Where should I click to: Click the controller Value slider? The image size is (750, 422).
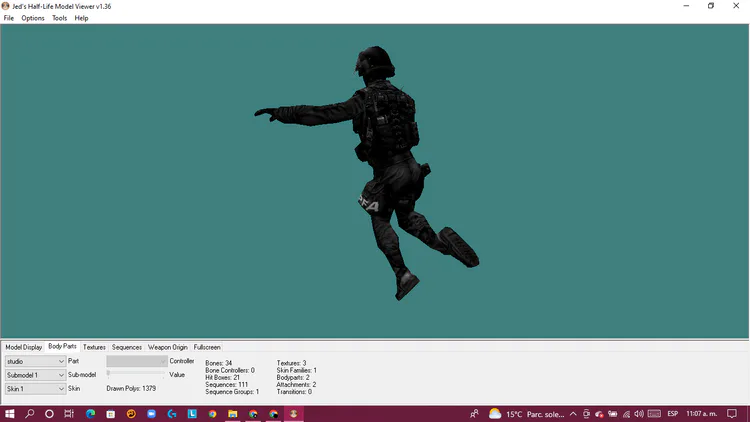[136, 373]
